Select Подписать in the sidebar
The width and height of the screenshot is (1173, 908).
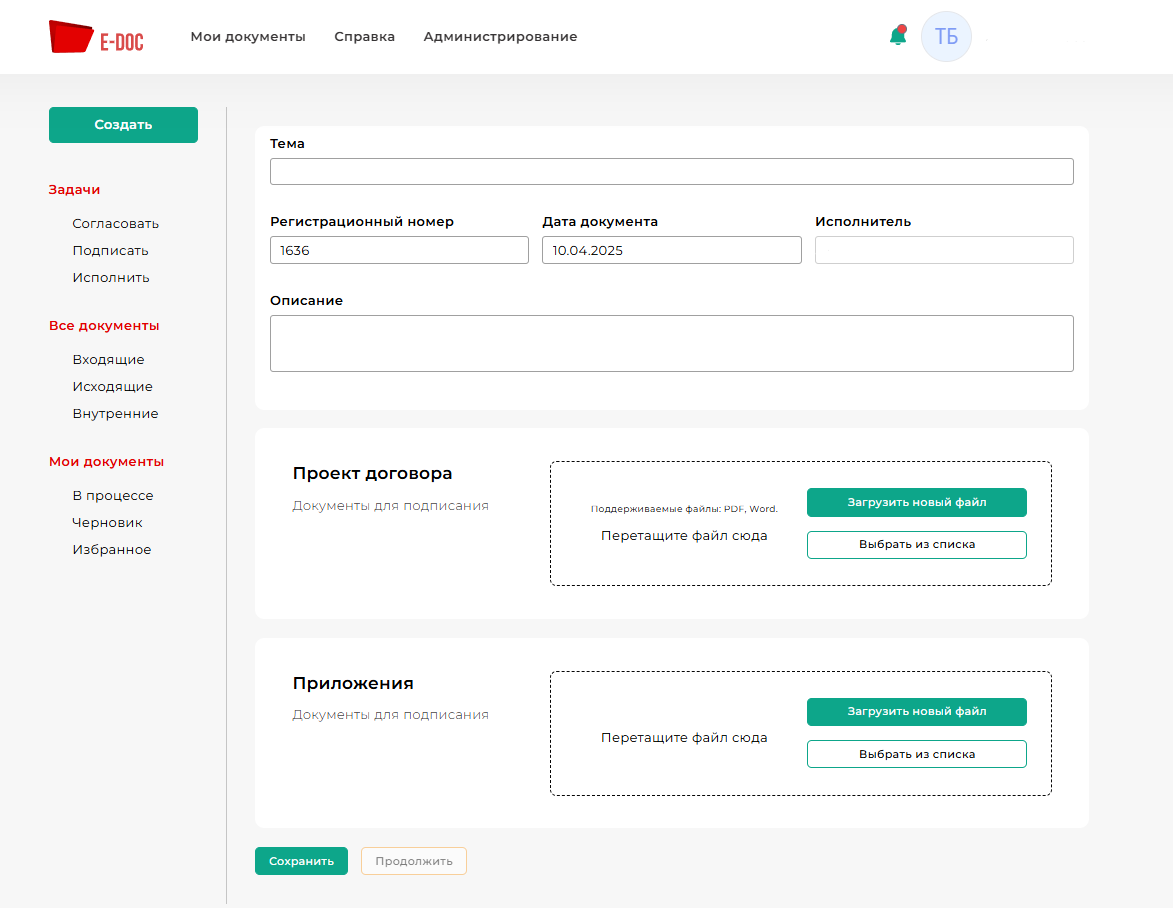pos(110,251)
